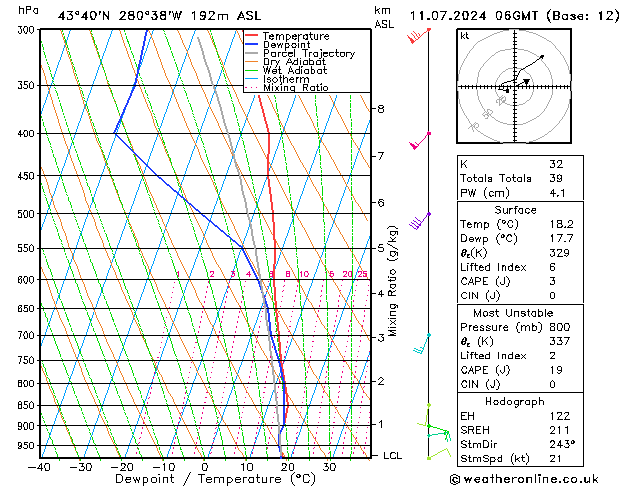Click the hodograph circle plot
The width and height of the screenshot is (629, 486).
pyautogui.click(x=510, y=88)
